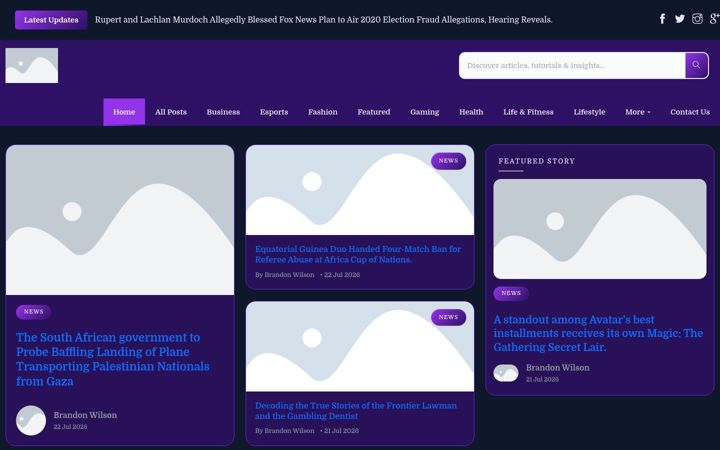Click NEWS badge on Frontier Lawman image

448,317
